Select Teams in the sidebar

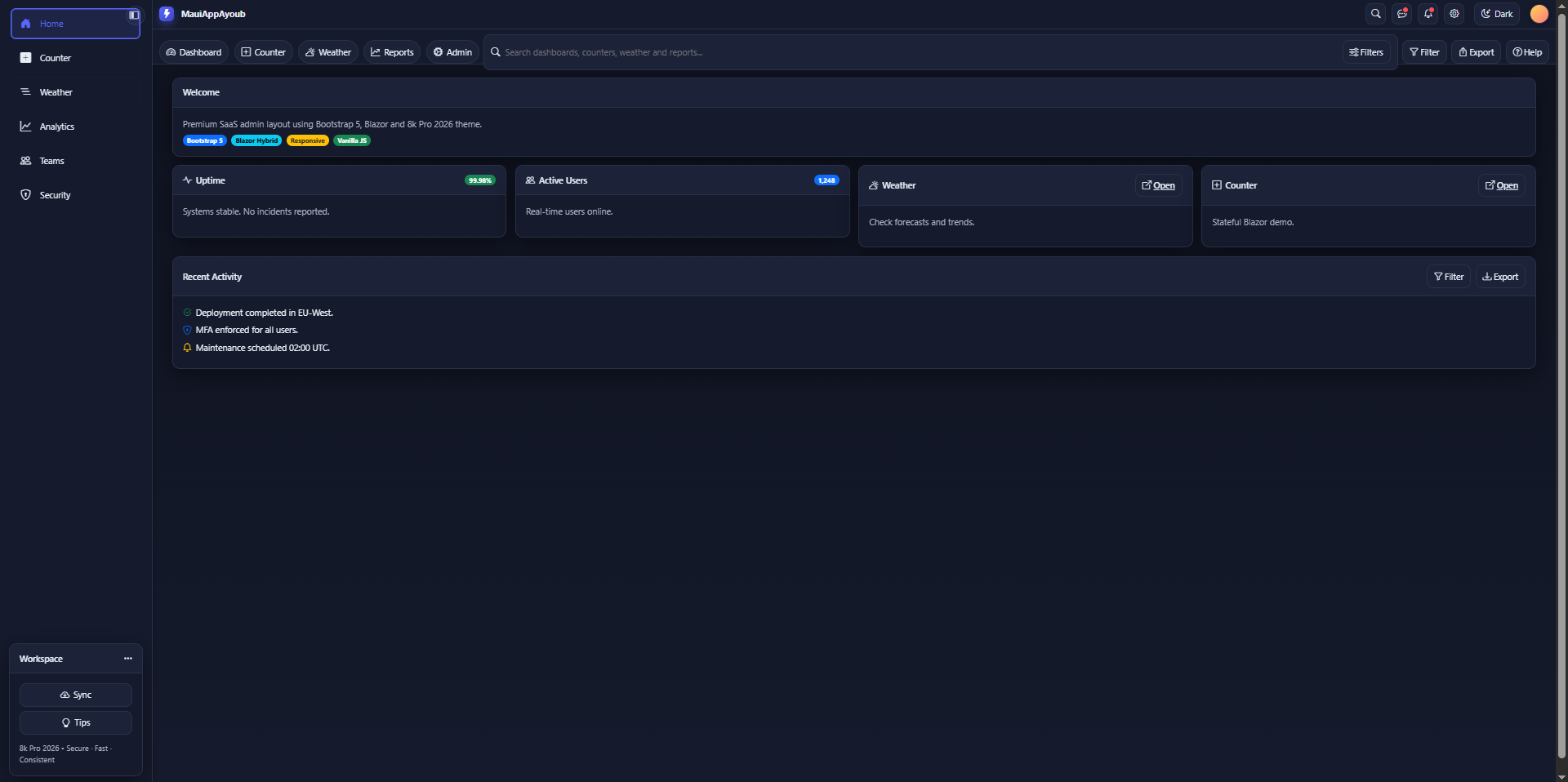click(51, 161)
